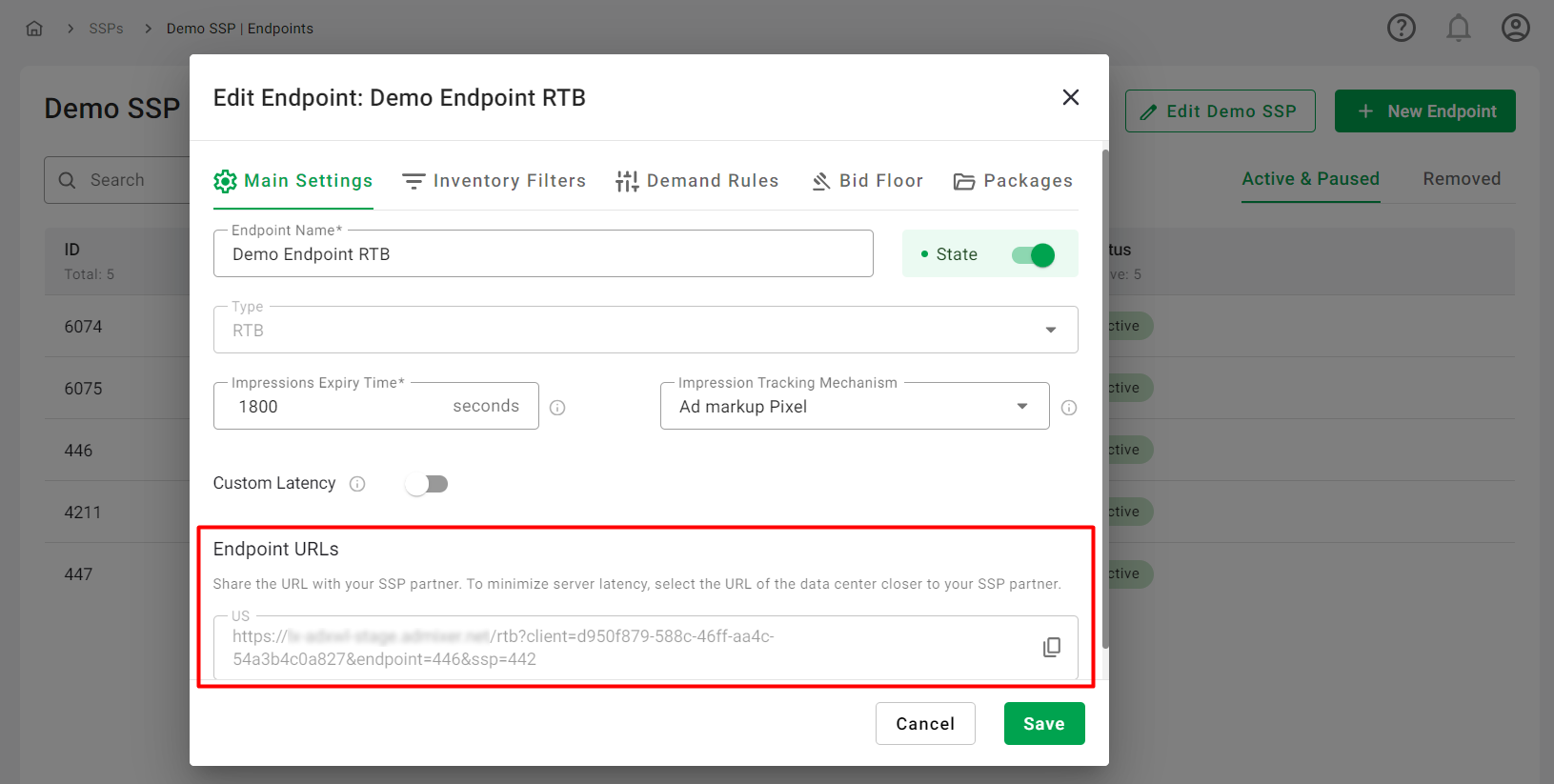Click info icon beside Impression Tracking Mechanism
Screen dimensions: 1554x784
tap(1069, 408)
